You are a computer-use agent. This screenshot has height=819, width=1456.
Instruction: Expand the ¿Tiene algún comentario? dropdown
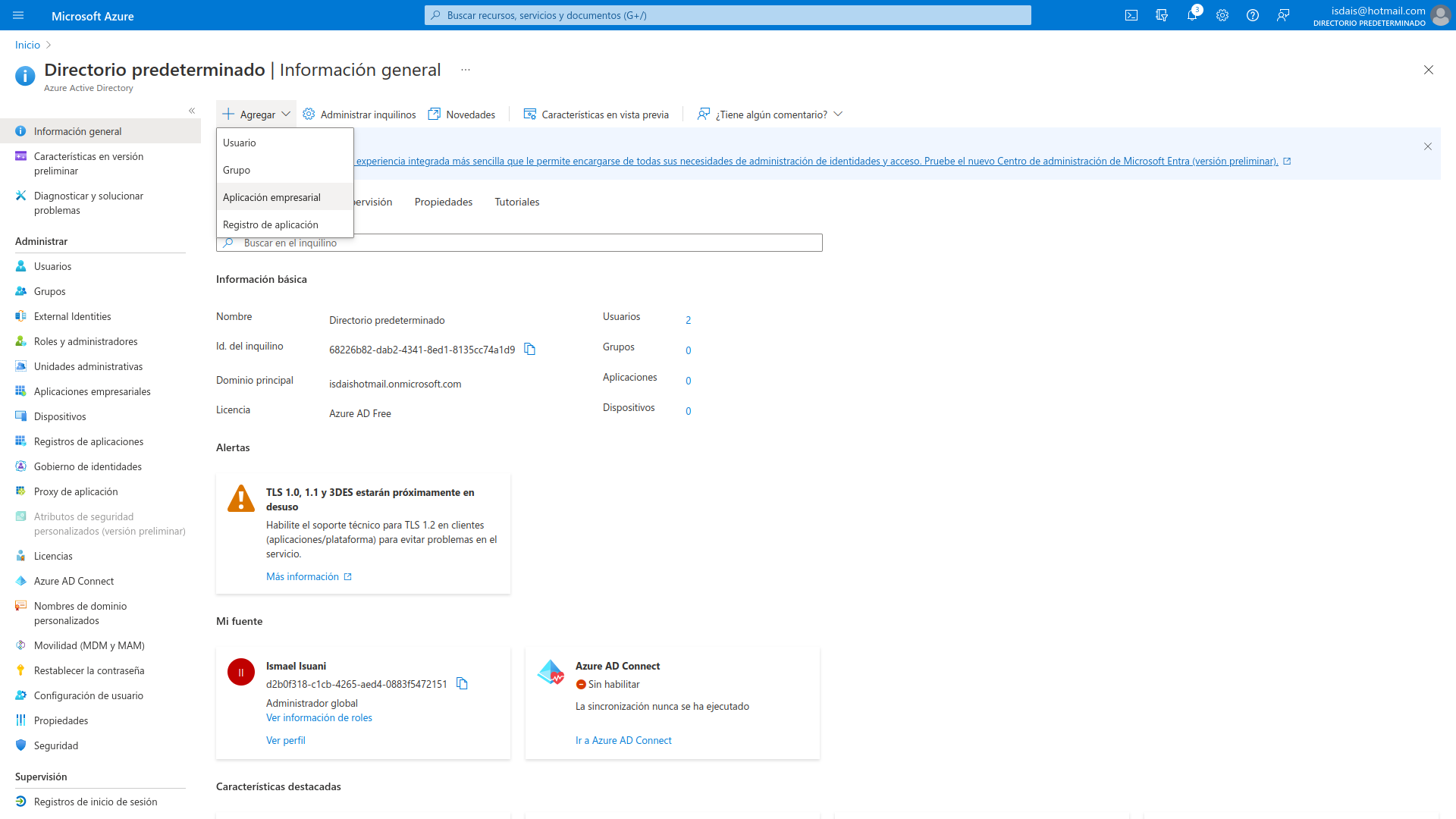770,115
